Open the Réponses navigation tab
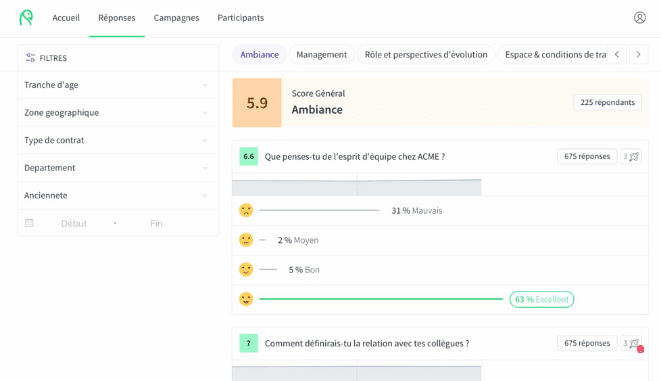 click(117, 18)
